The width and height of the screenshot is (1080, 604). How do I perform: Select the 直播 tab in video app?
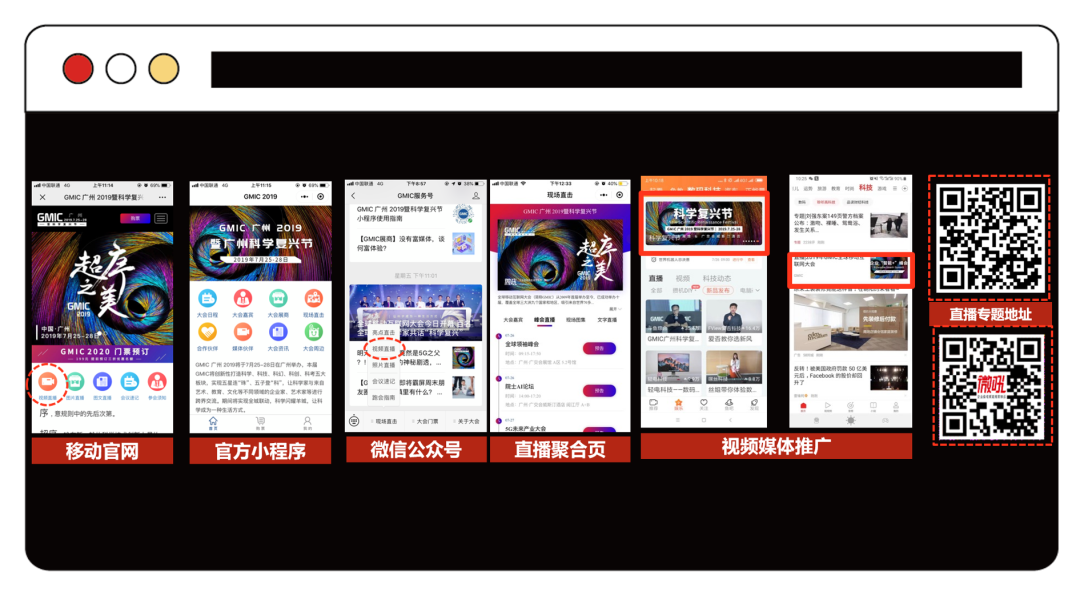(656, 278)
